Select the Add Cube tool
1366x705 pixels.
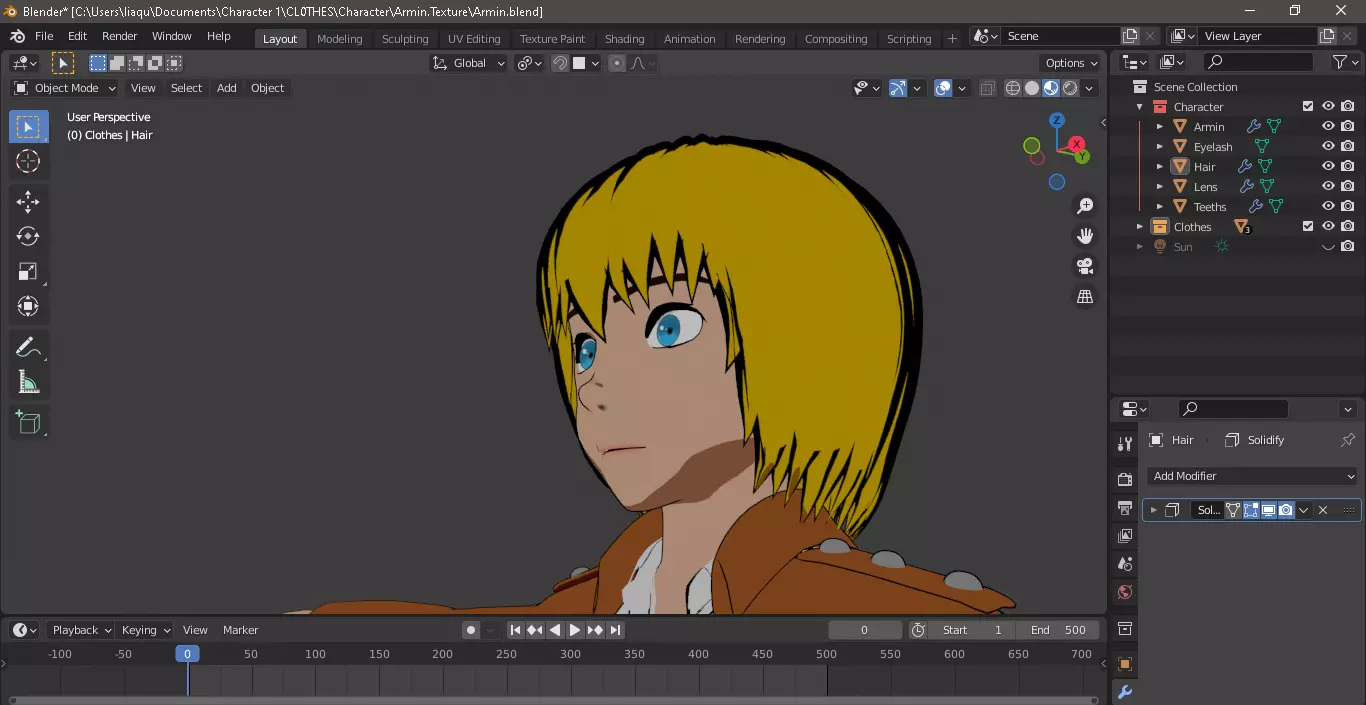tap(28, 422)
